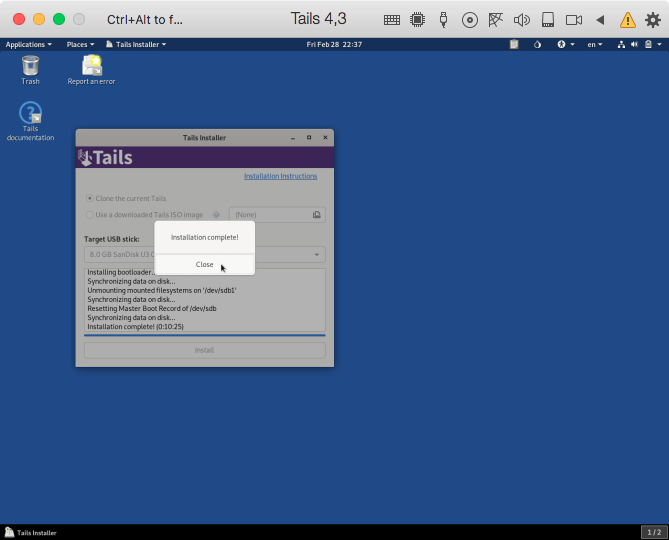Click the VM processor chip icon
Viewport: 669px width, 540px height.
click(x=418, y=20)
